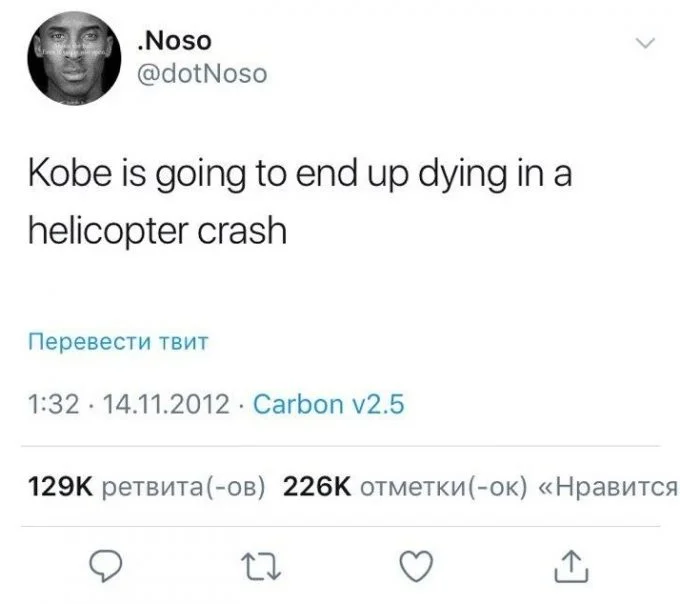
Task: Click the 1:32 timestamp
Action: click(54, 404)
